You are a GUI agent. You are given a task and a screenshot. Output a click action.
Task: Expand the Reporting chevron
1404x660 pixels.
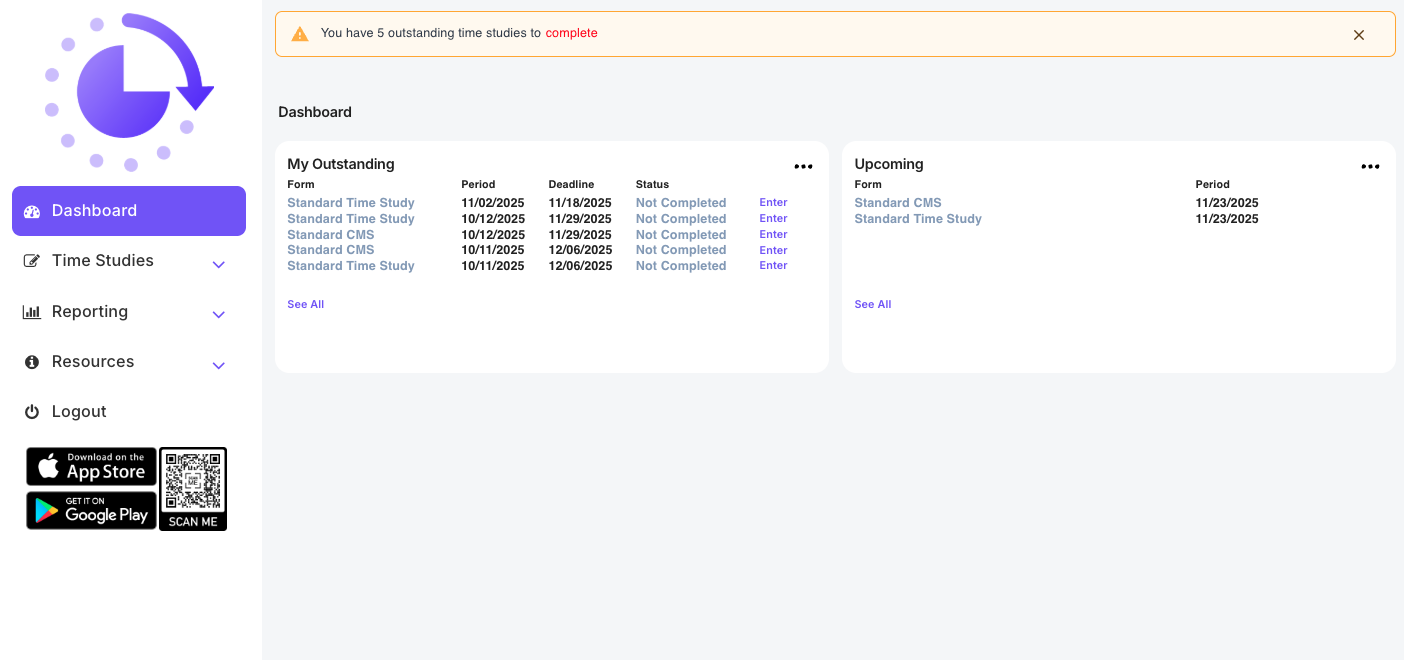click(x=219, y=315)
